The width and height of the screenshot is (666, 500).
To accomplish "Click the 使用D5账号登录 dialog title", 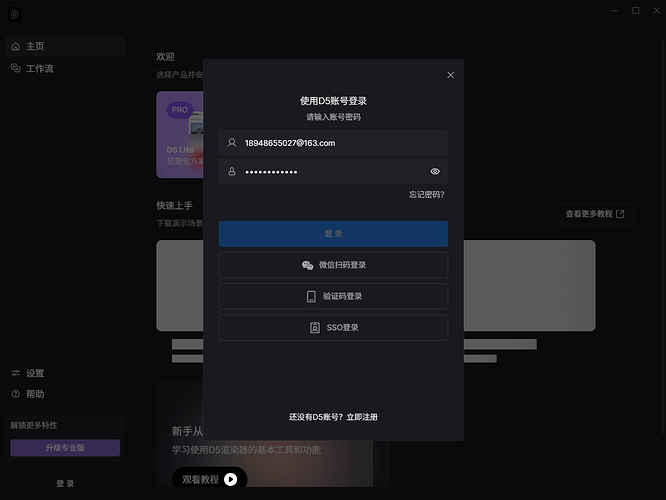I will tap(333, 101).
